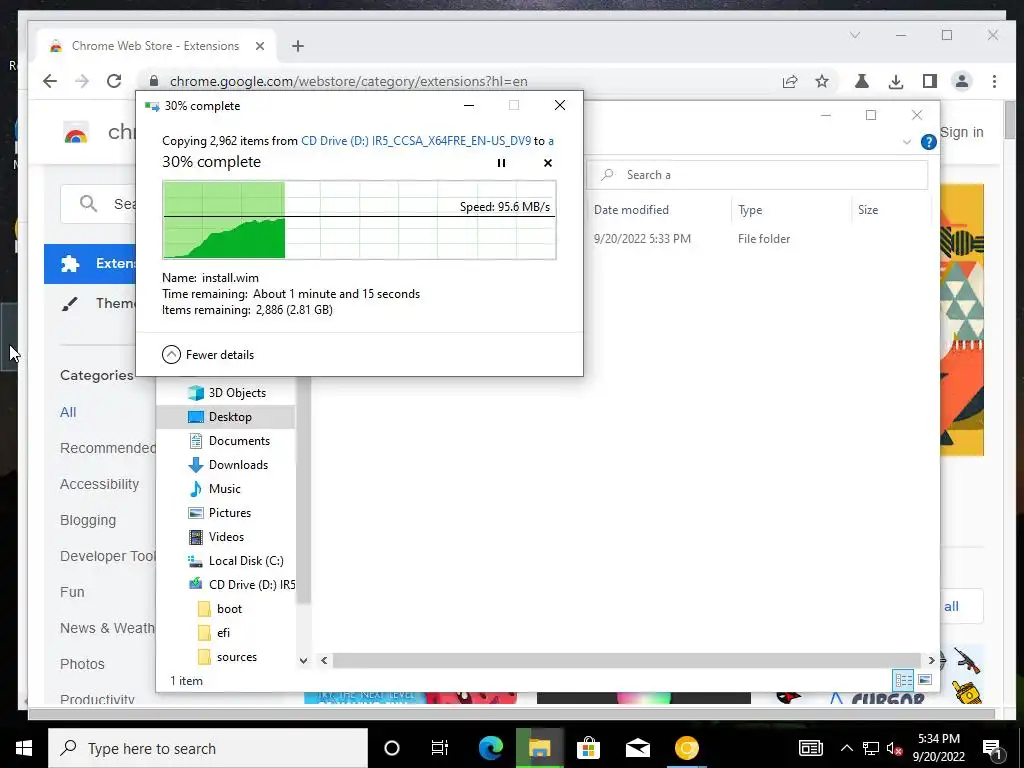Open Music folder in navigation pane

tap(227, 488)
